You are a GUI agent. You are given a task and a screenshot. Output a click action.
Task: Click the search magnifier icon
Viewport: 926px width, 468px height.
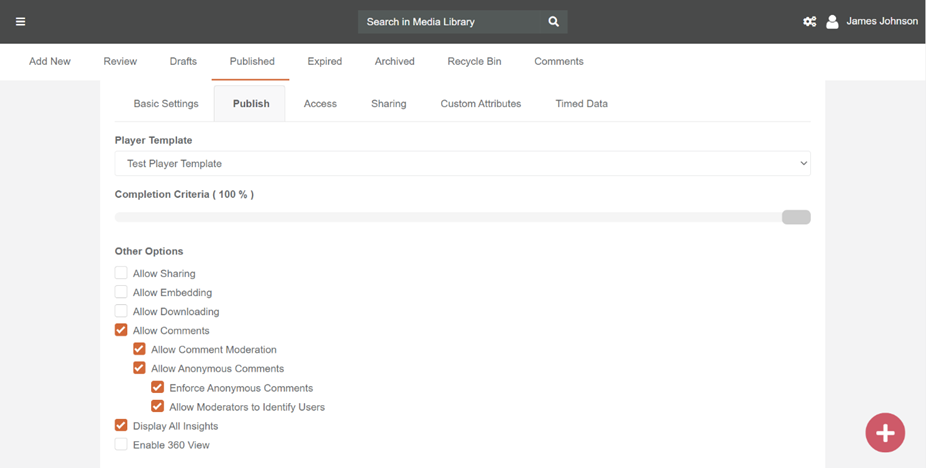tap(554, 21)
